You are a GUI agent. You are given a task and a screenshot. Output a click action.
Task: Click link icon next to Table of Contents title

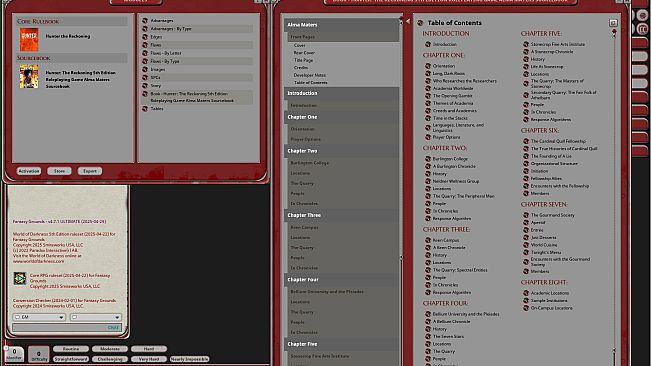(420, 23)
